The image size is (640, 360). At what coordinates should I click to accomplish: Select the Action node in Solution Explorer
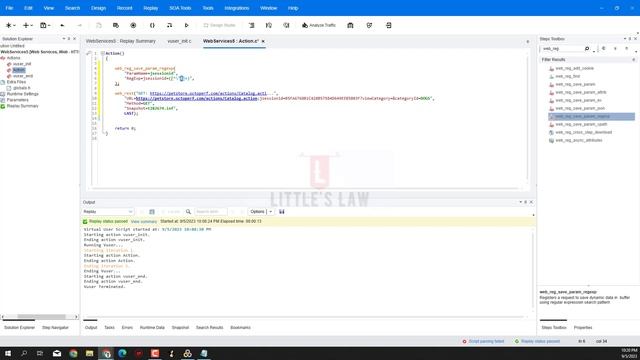pyautogui.click(x=19, y=70)
